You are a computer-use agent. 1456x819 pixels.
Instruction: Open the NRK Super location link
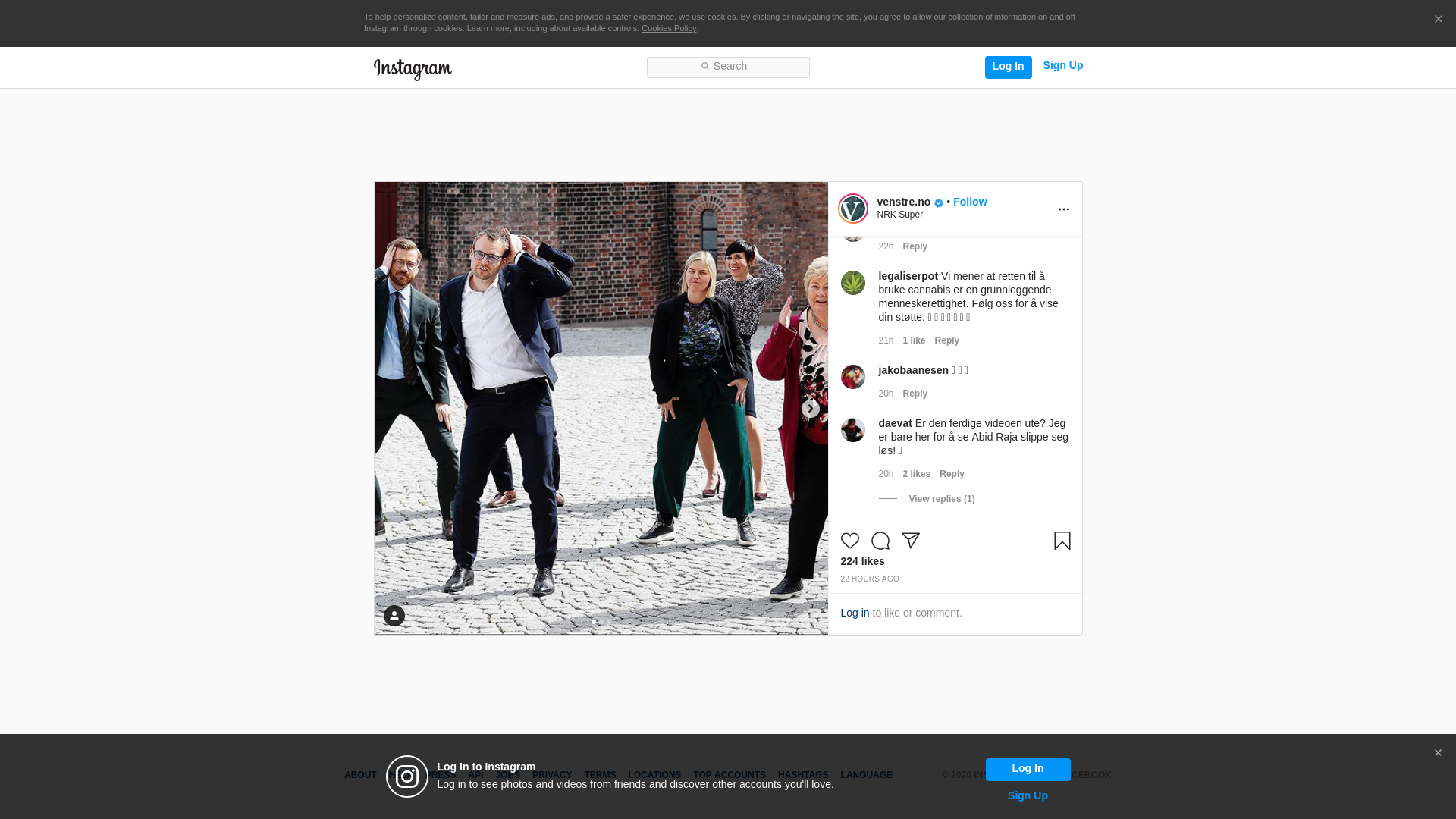(899, 215)
